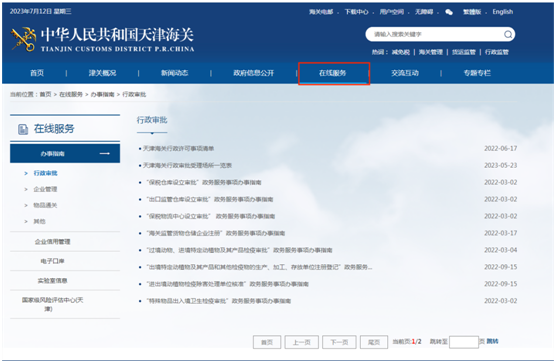Open the 政府信息公开 navigation tab
The image size is (556, 363).
tap(254, 73)
